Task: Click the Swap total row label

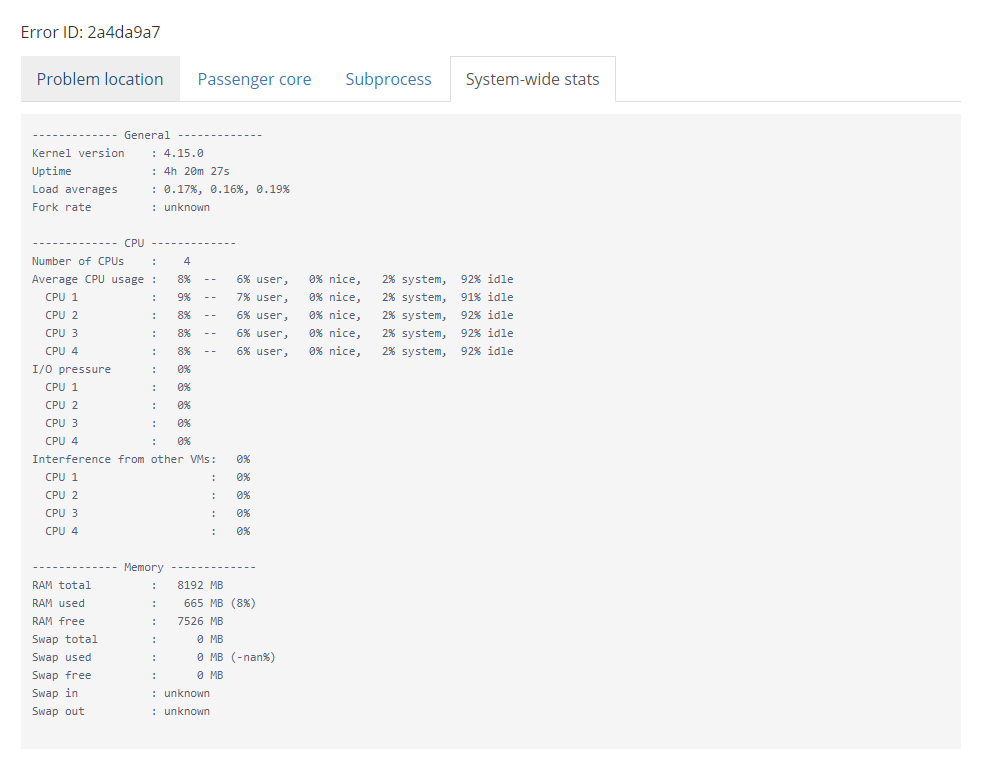Action: click(65, 639)
